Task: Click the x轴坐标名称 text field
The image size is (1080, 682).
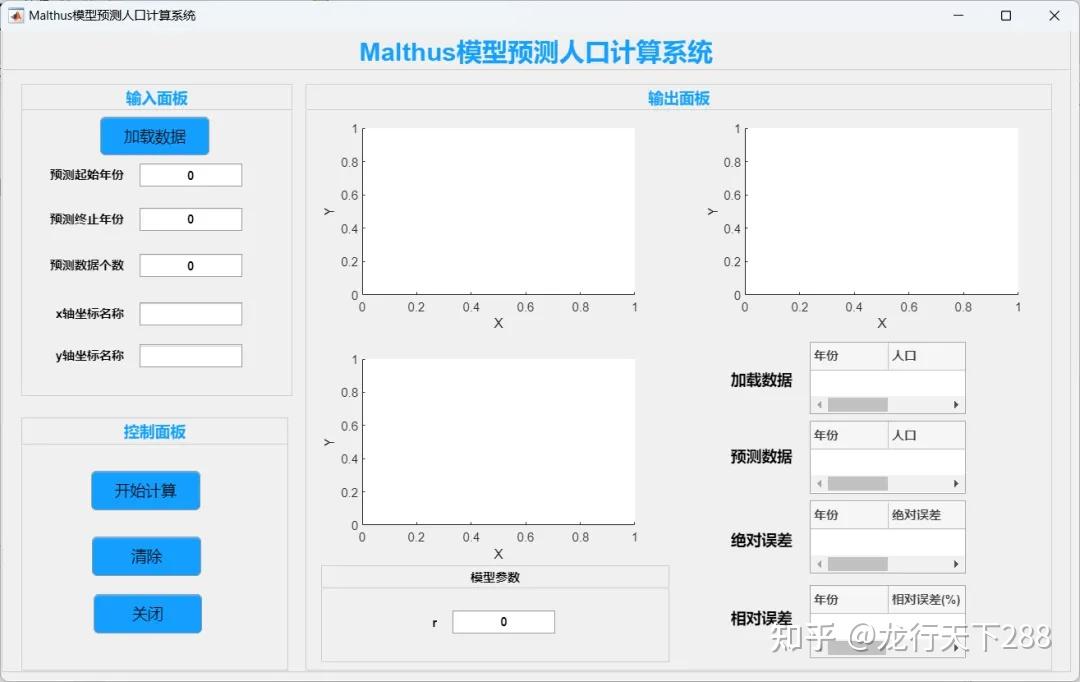Action: pyautogui.click(x=190, y=313)
